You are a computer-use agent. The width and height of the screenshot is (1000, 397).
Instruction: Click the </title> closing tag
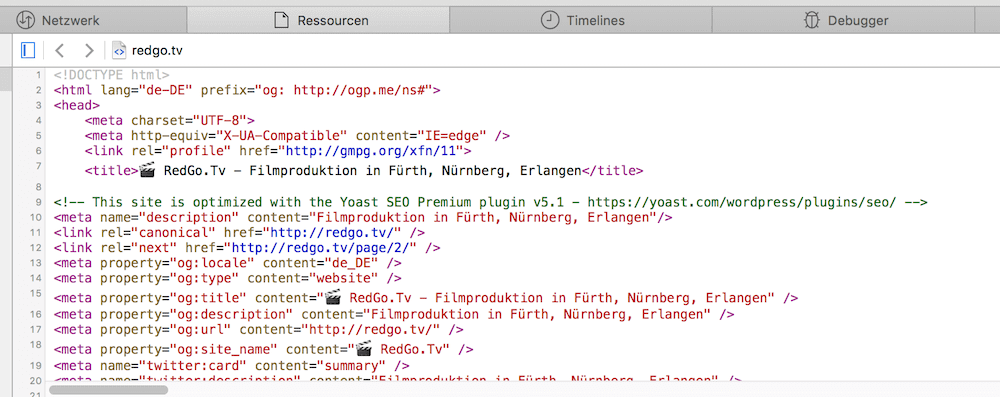(x=613, y=171)
